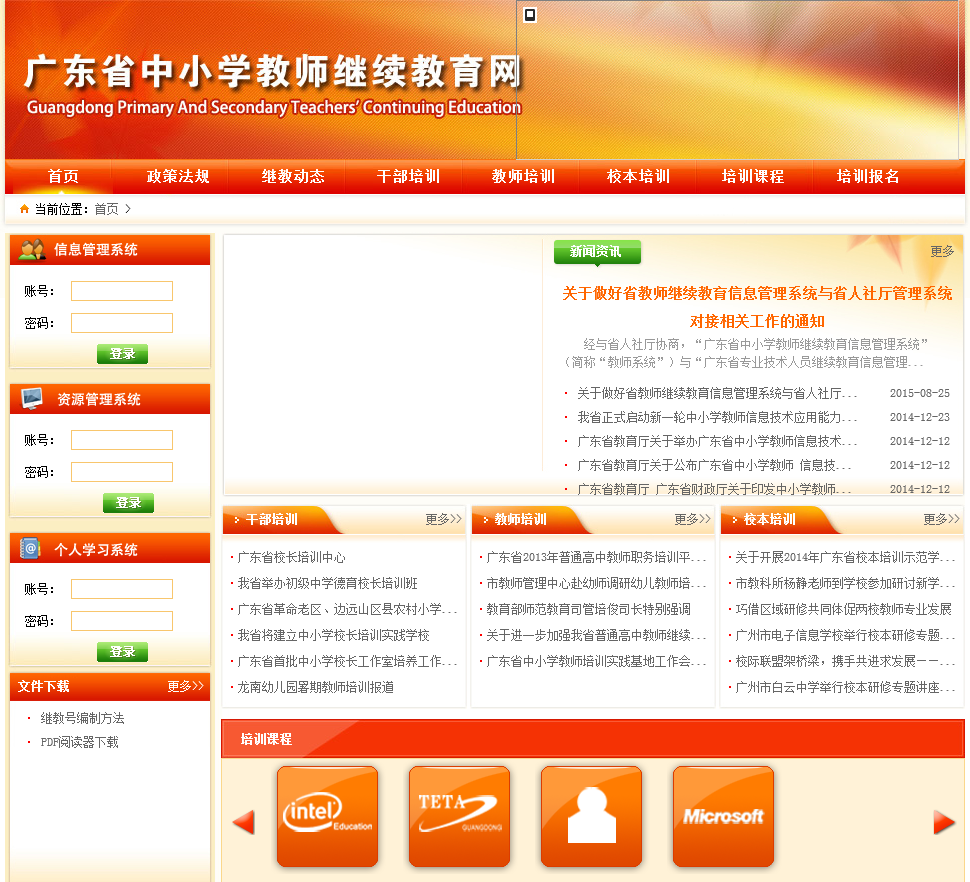This screenshot has width=970, height=882.
Task: Open 我省将建立中小学校长培训实践学校 link
Action: coord(333,635)
